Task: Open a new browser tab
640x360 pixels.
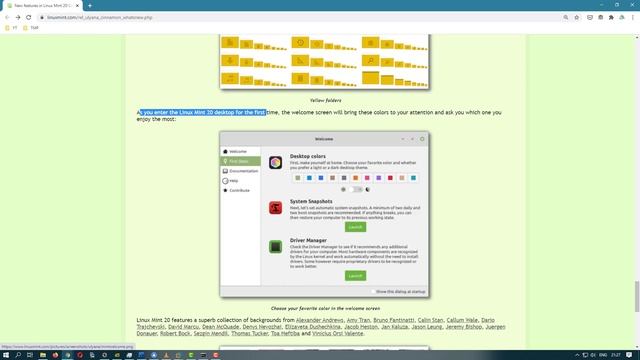Action: coord(90,6)
